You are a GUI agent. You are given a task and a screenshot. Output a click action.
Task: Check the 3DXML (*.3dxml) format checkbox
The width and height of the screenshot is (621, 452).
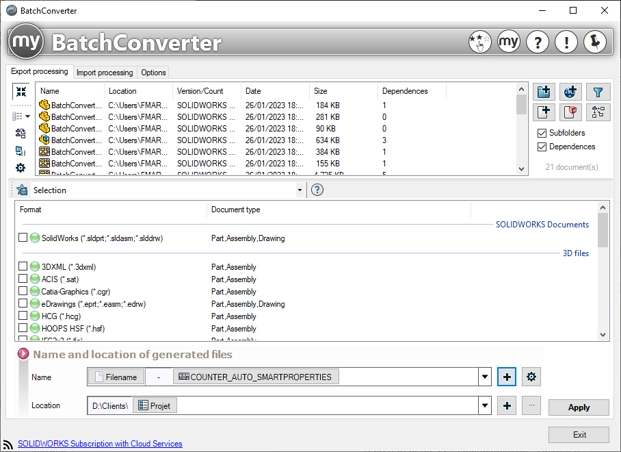point(23,266)
